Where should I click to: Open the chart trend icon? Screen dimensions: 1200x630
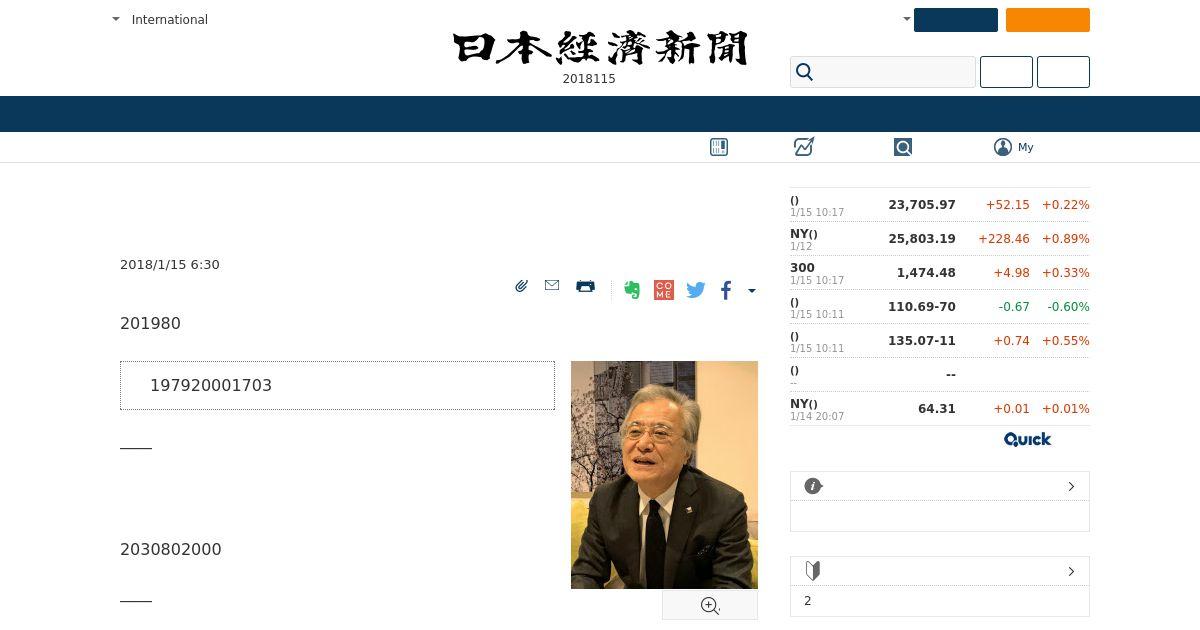tap(804, 147)
